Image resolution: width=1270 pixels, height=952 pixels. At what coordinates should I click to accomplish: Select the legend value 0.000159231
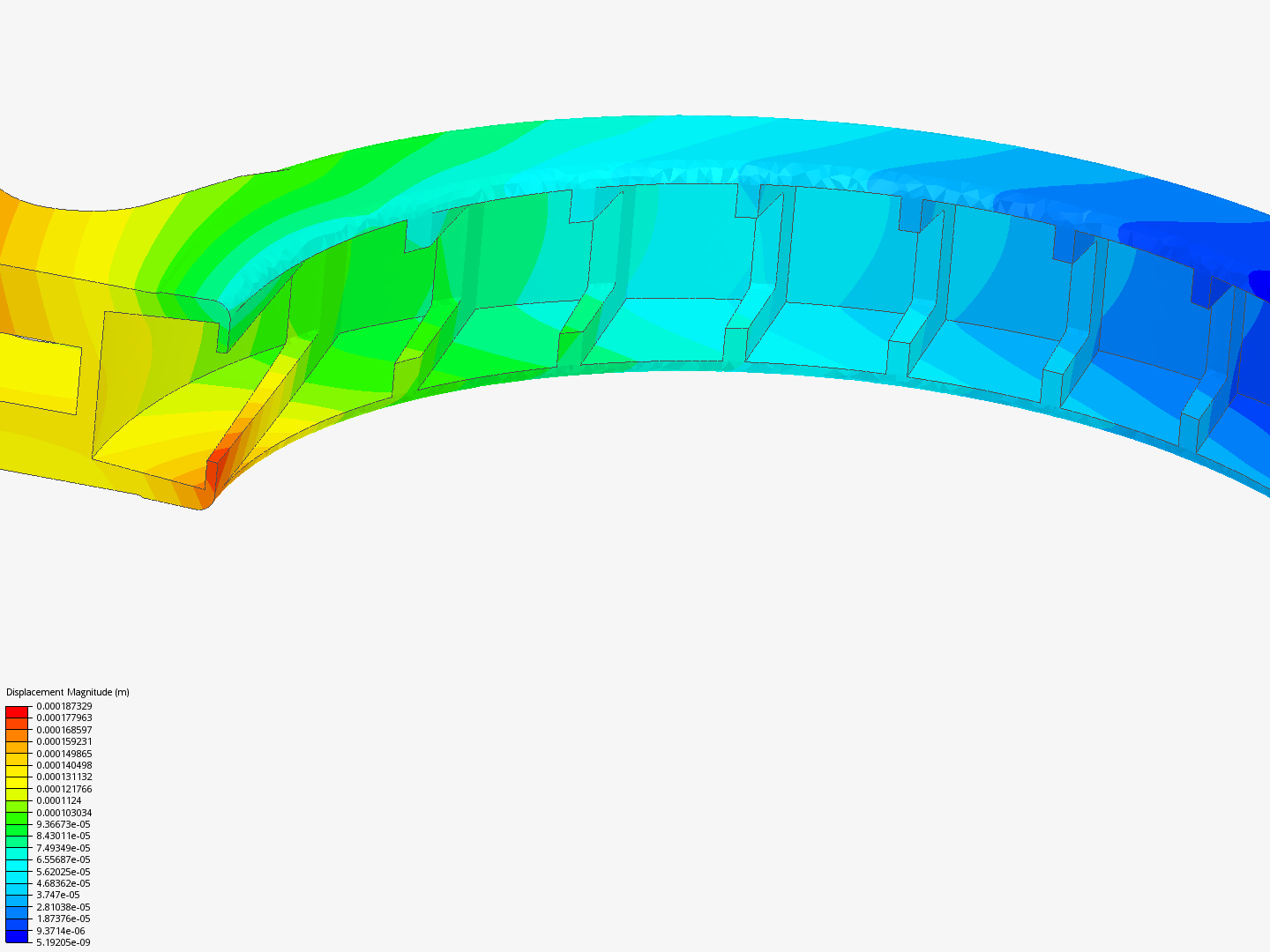coord(64,741)
